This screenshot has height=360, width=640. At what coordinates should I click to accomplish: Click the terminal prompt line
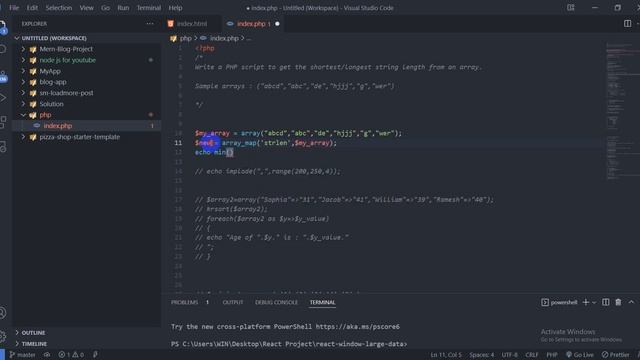[289, 344]
